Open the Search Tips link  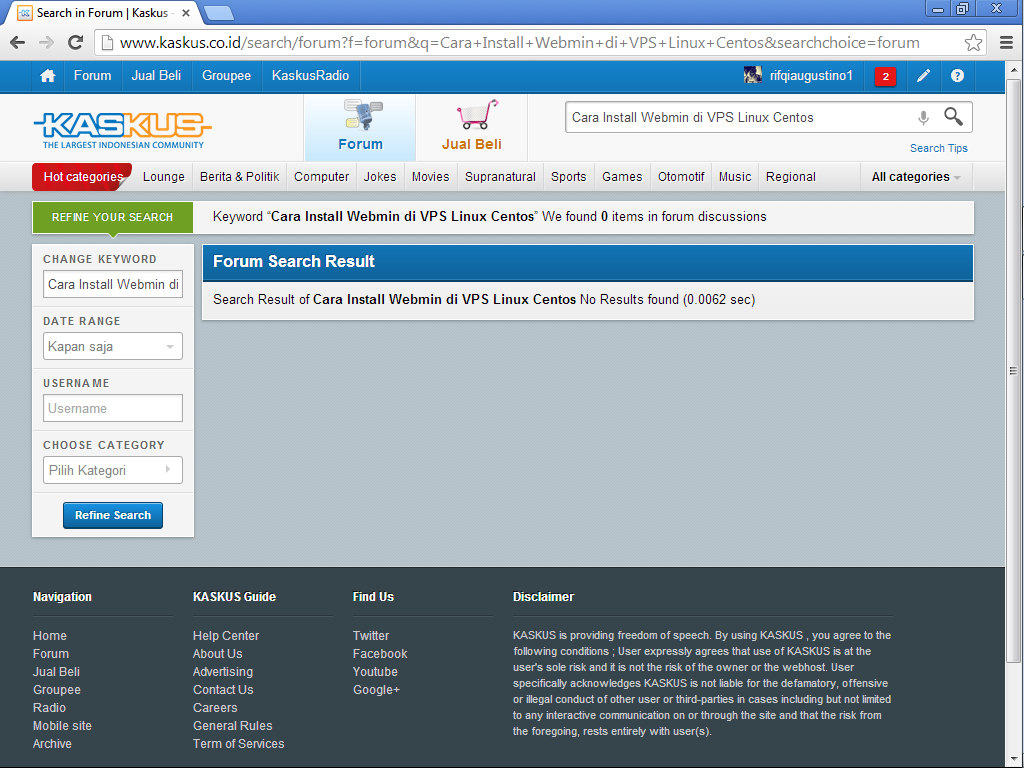click(x=938, y=148)
